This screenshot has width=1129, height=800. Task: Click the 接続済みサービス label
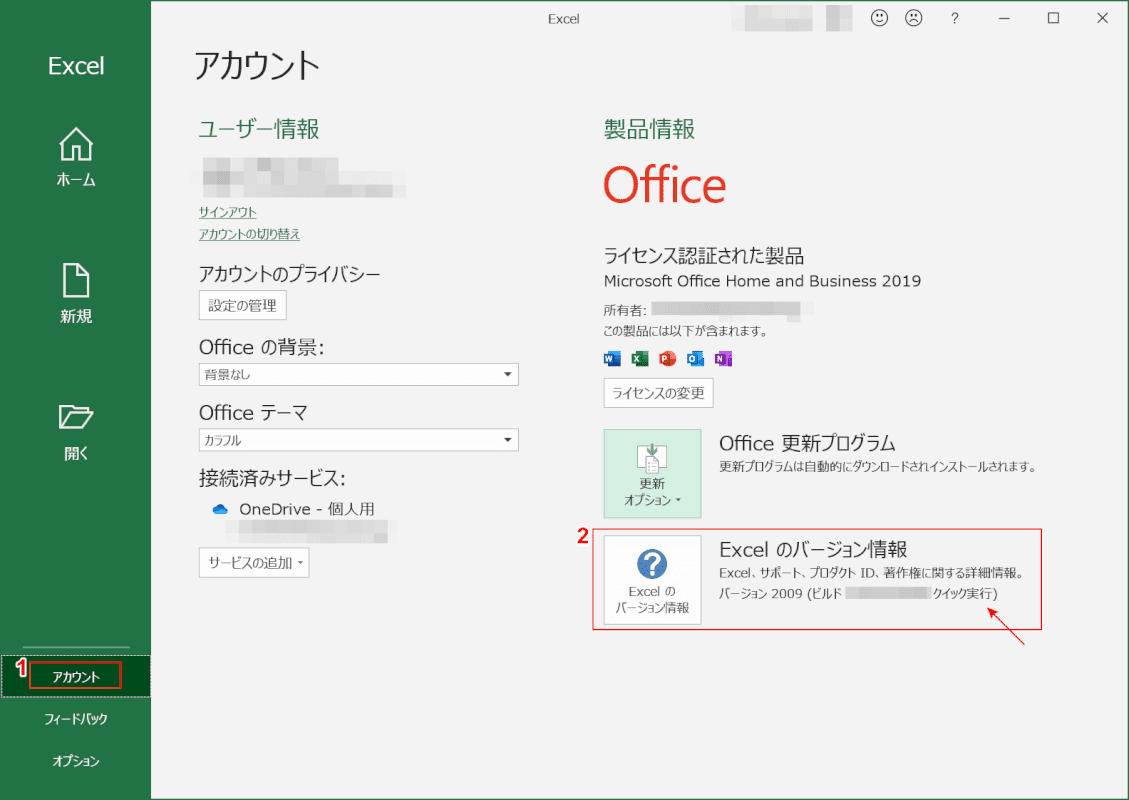[272, 477]
